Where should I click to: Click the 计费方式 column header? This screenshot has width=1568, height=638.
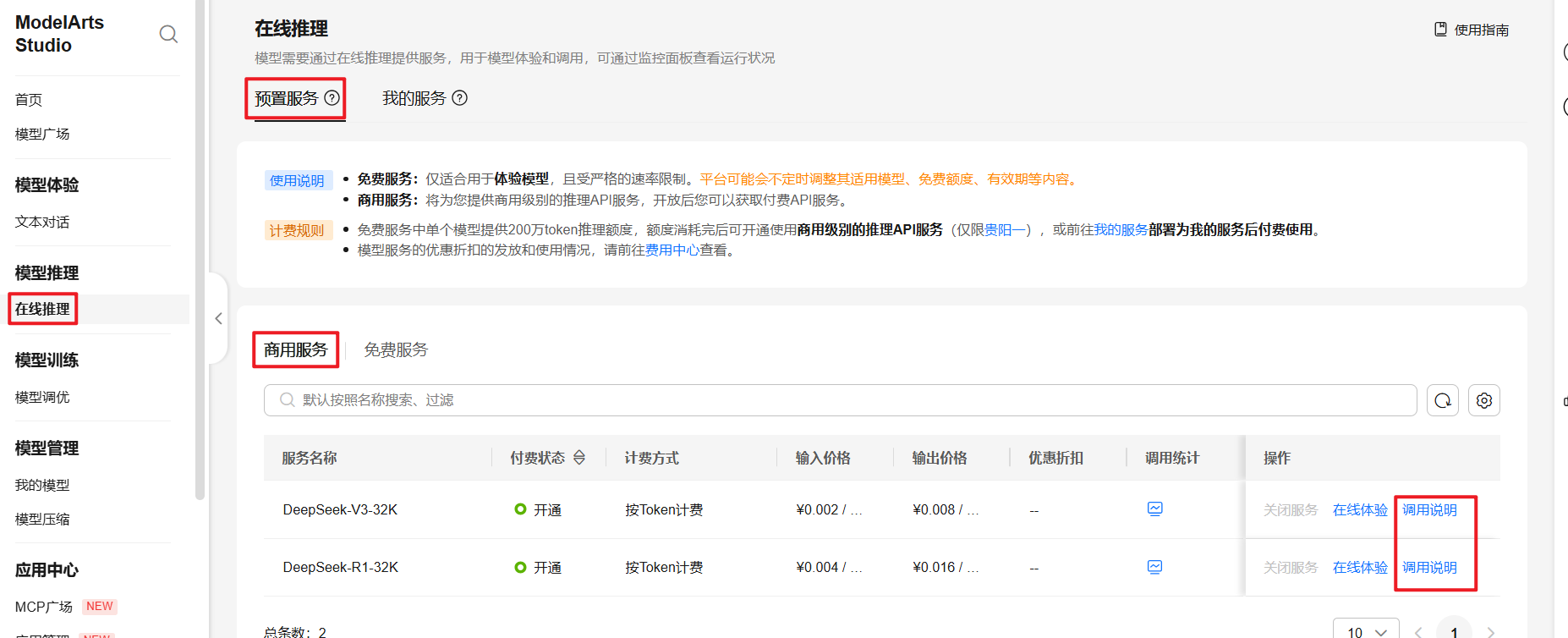[x=651, y=458]
